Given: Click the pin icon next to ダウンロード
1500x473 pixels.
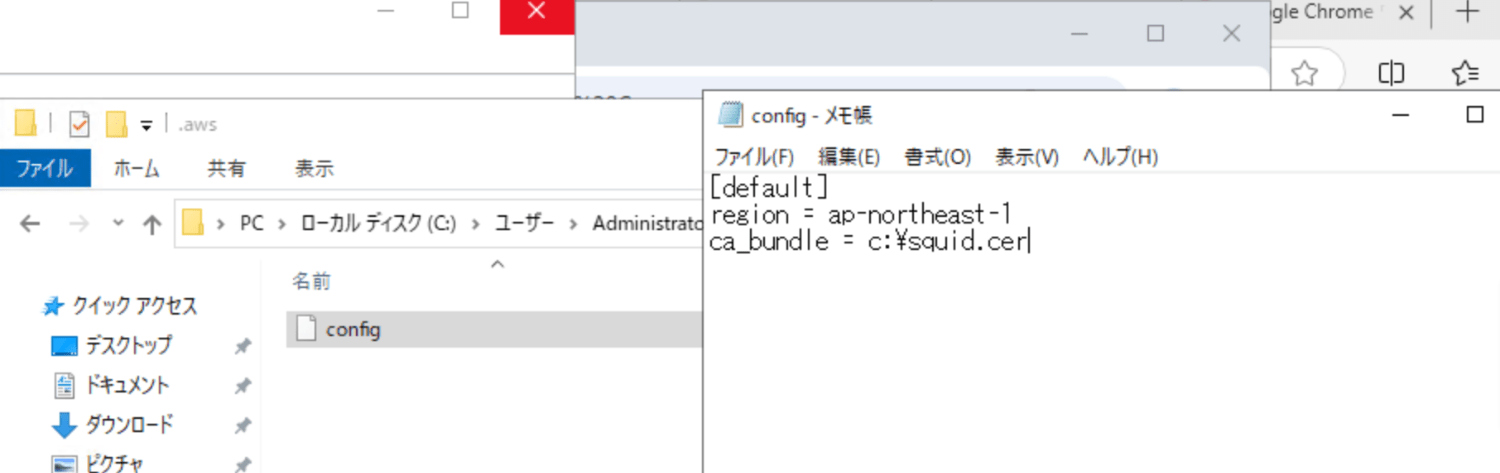Looking at the screenshot, I should coord(242,426).
